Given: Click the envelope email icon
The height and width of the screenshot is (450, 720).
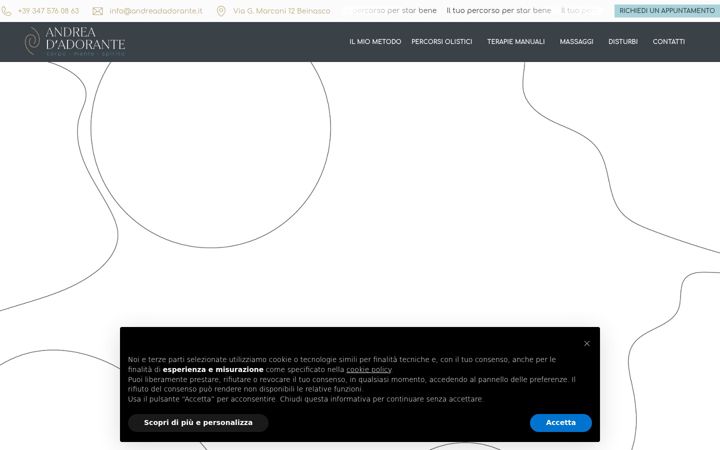Looking at the screenshot, I should pos(97,11).
